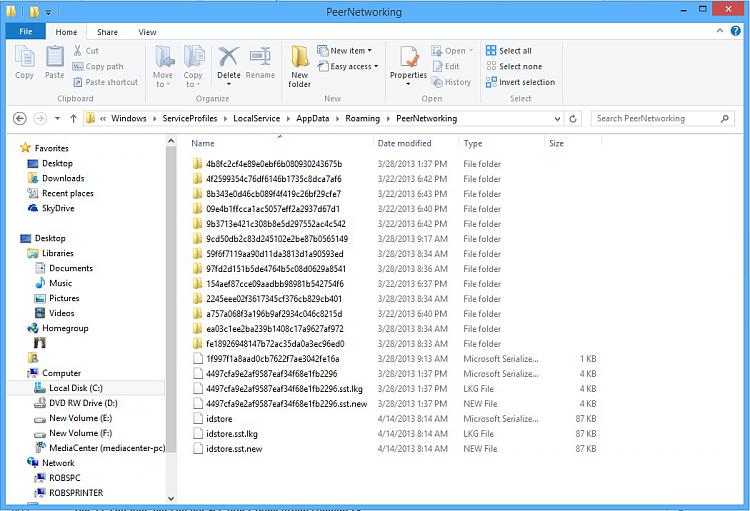The height and width of the screenshot is (511, 750).
Task: Open the Videos library
Action: (55, 313)
